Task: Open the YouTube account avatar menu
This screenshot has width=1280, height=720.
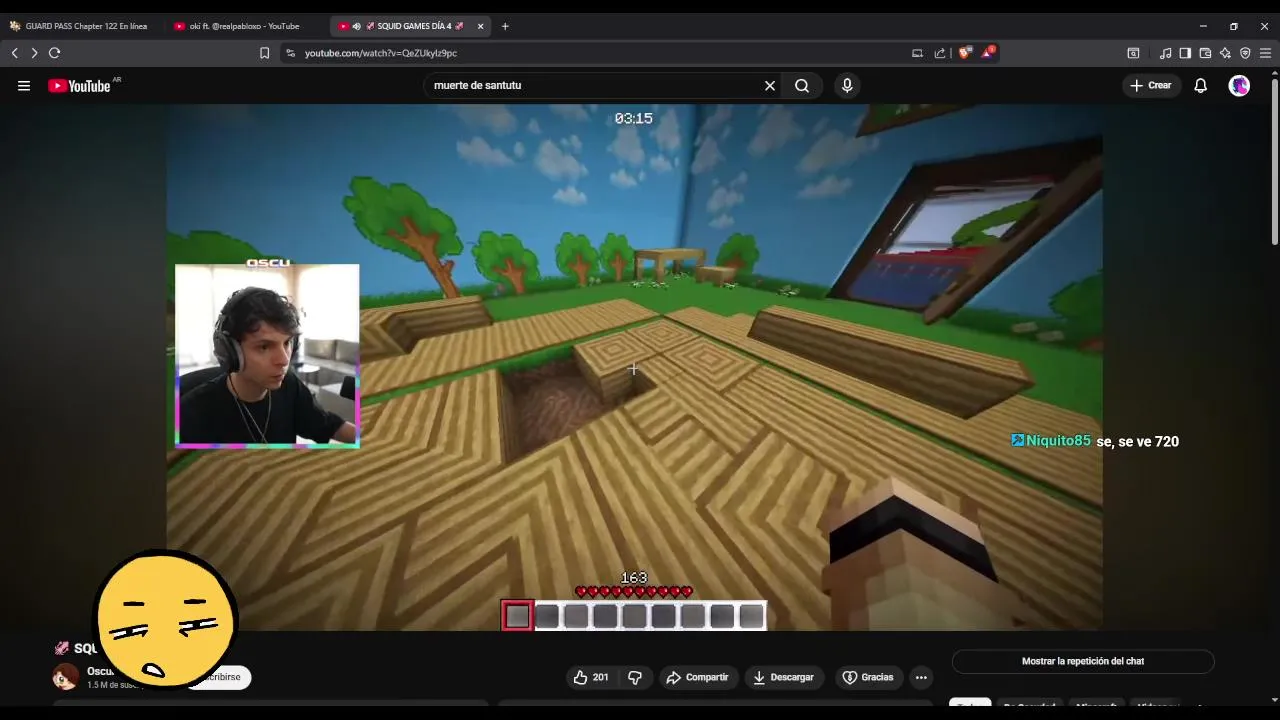Action: tap(1239, 86)
